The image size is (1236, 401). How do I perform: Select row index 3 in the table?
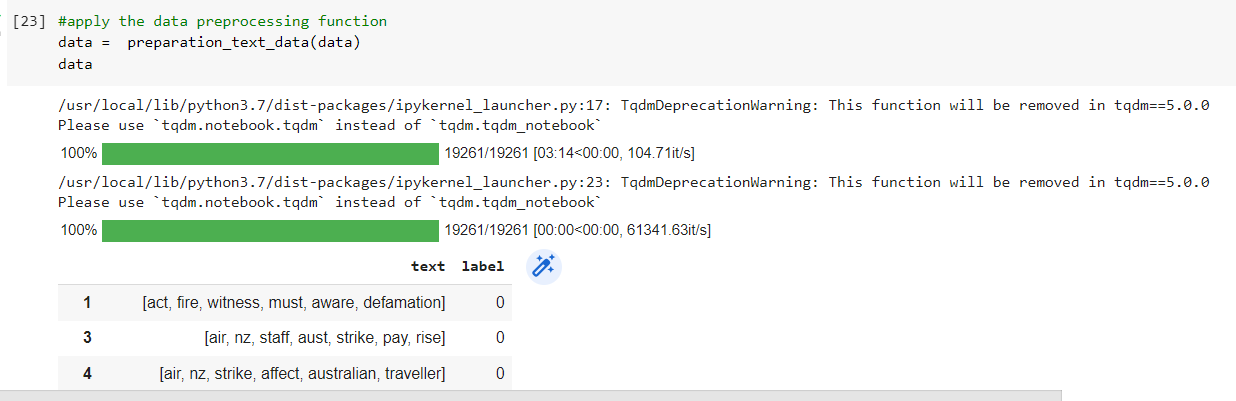[87, 338]
